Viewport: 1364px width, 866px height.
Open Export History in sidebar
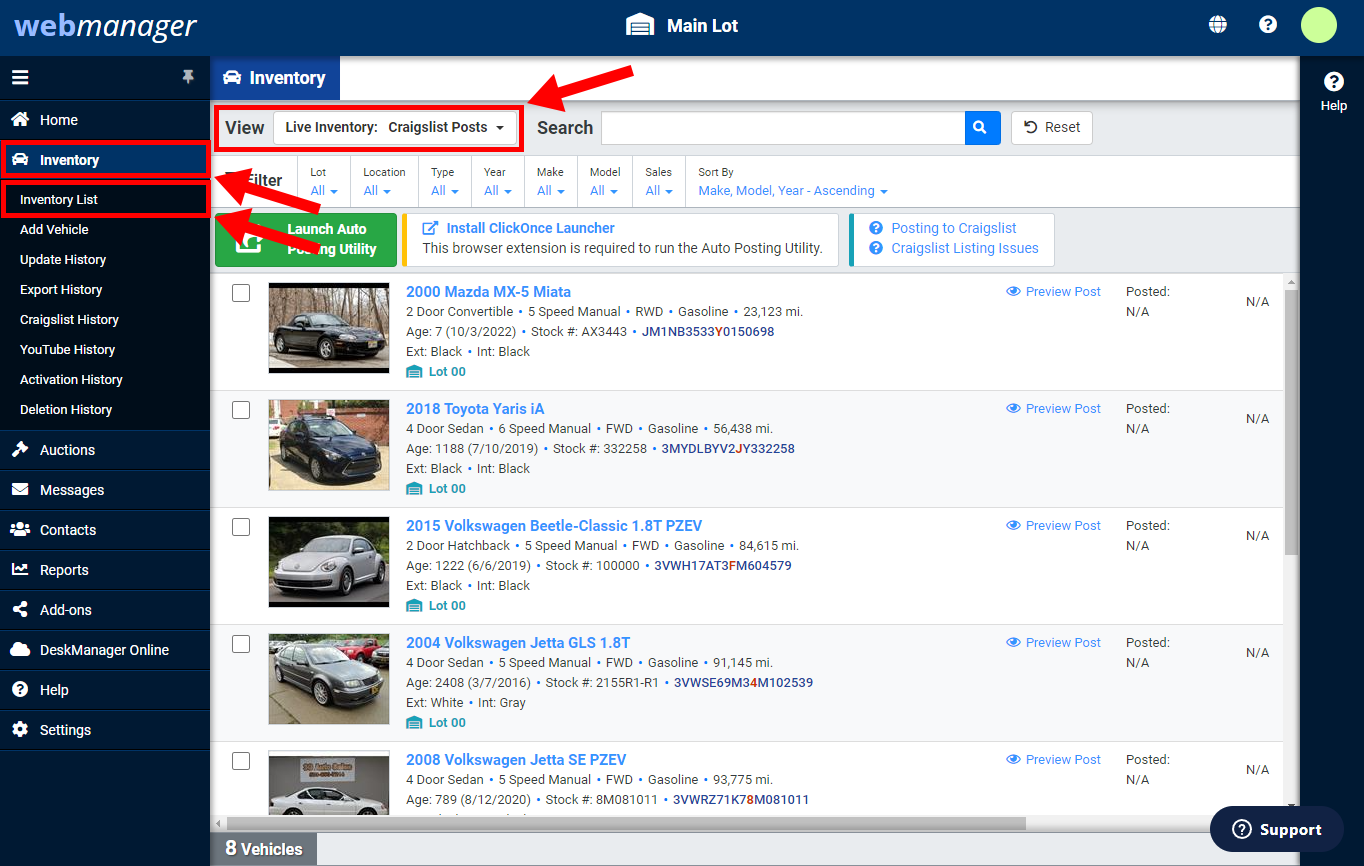point(61,289)
